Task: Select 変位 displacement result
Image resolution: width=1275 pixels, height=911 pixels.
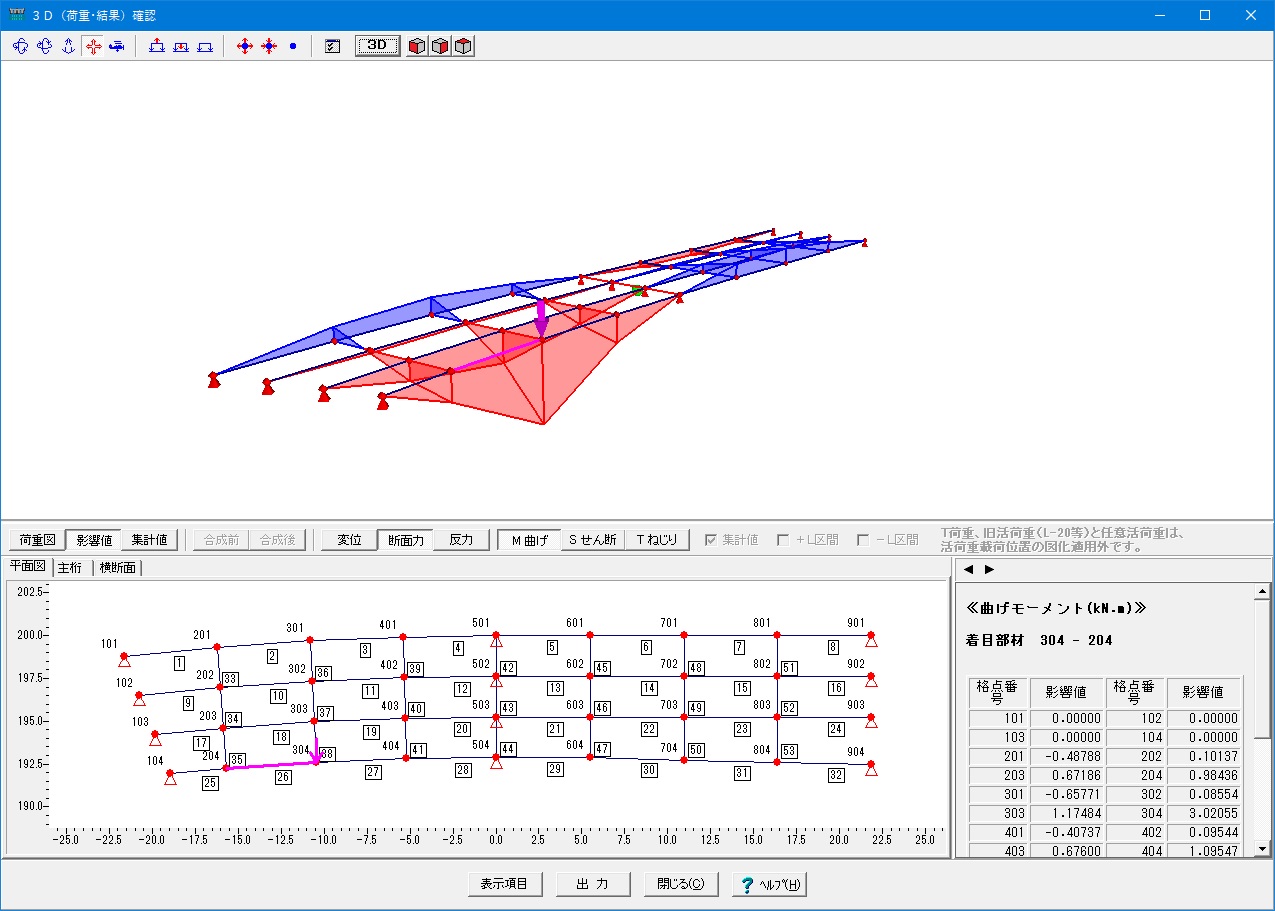Action: click(349, 540)
